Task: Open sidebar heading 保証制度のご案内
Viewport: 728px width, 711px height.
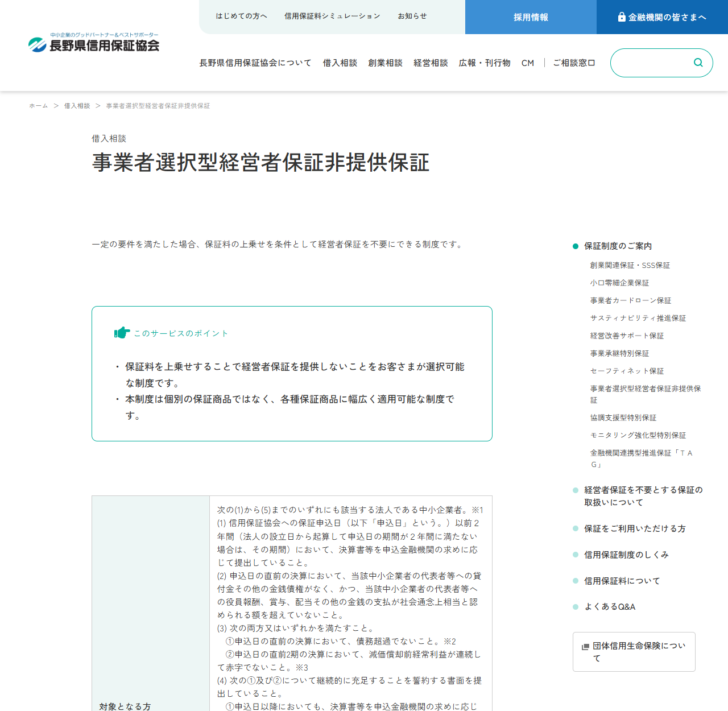Action: pyautogui.click(x=618, y=246)
